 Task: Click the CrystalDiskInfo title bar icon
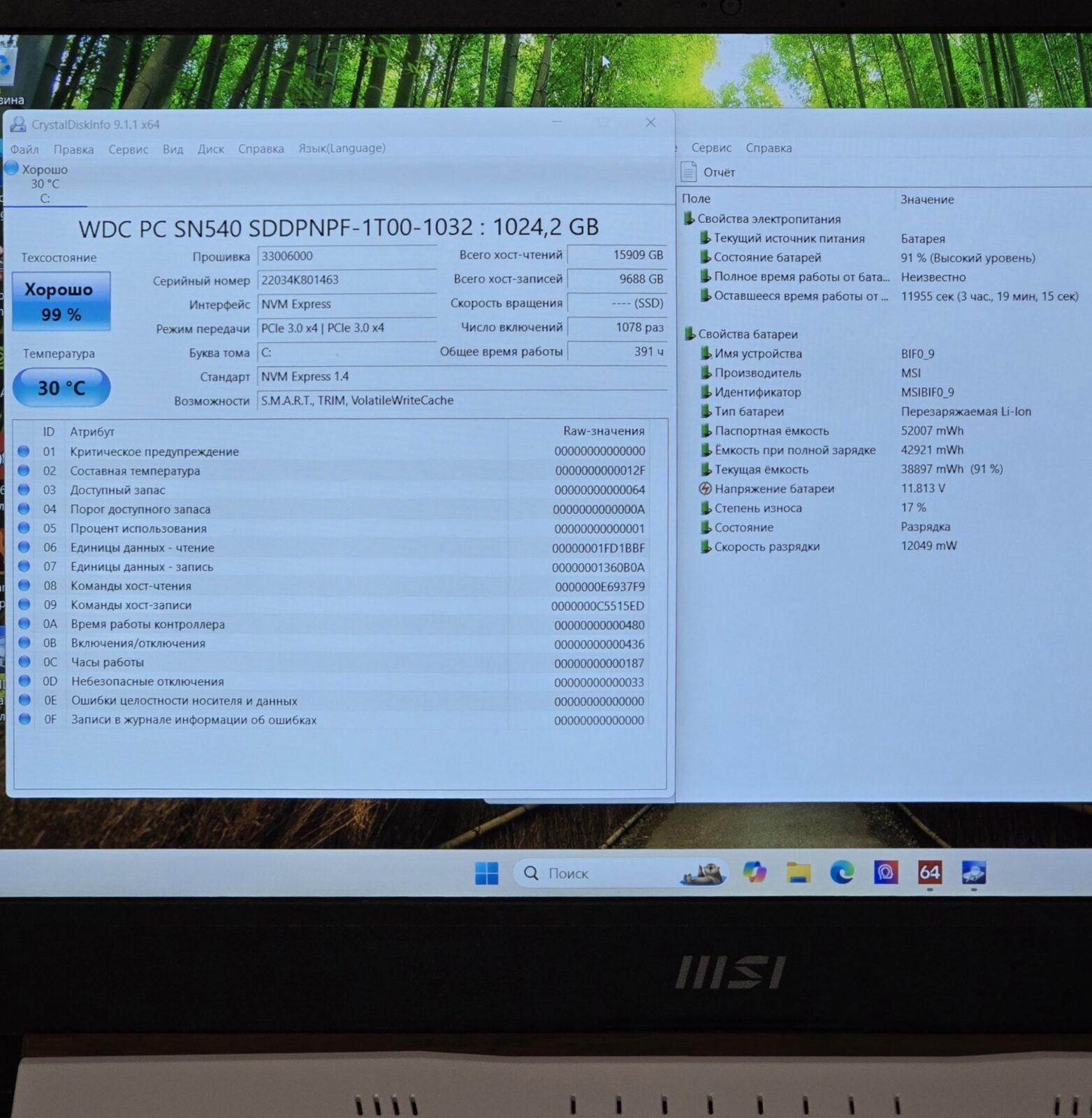18,124
